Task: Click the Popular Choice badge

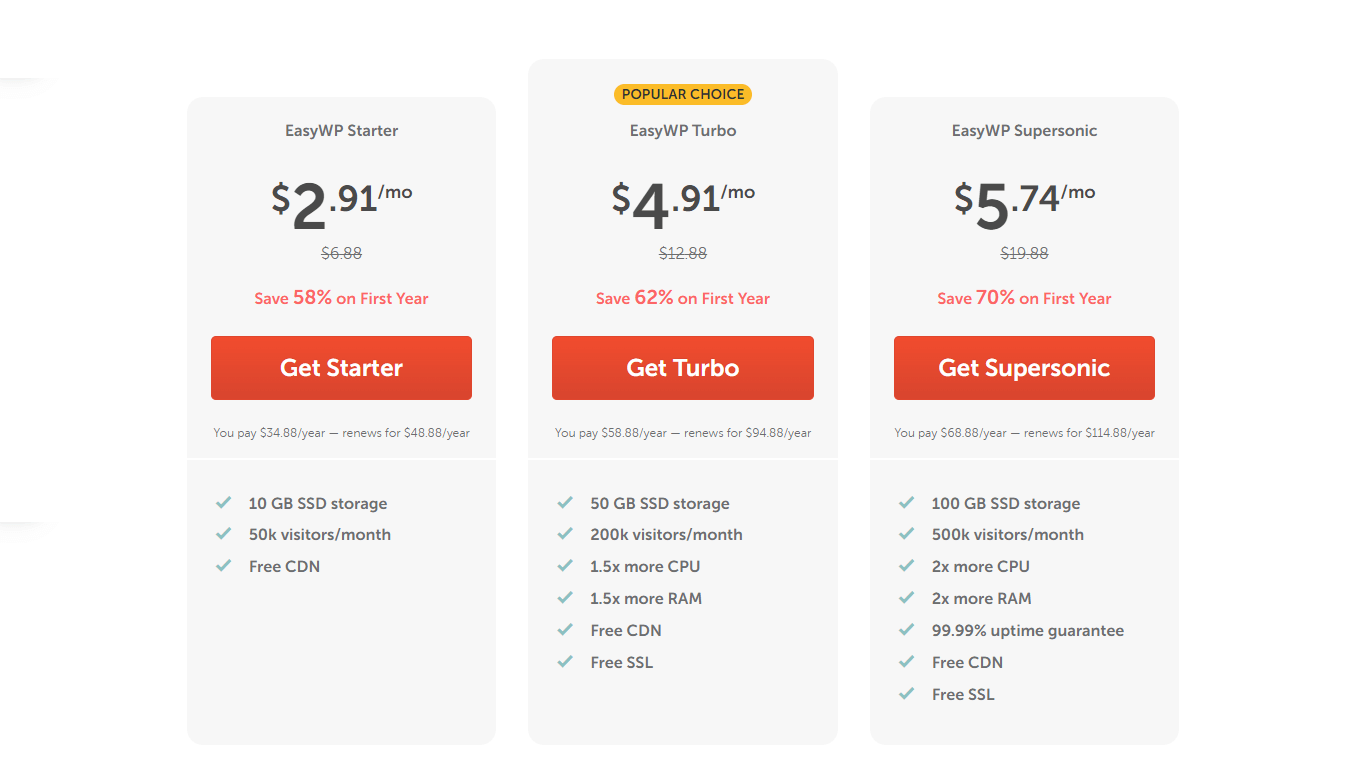Action: 683,94
